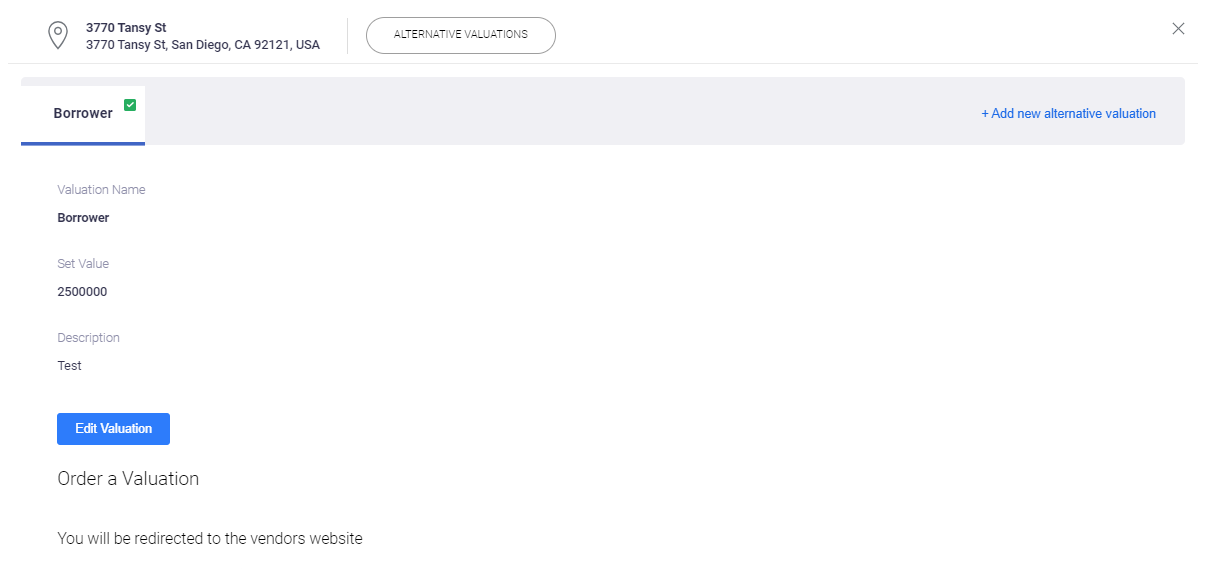
Task: Select the Description label
Action: pos(88,338)
